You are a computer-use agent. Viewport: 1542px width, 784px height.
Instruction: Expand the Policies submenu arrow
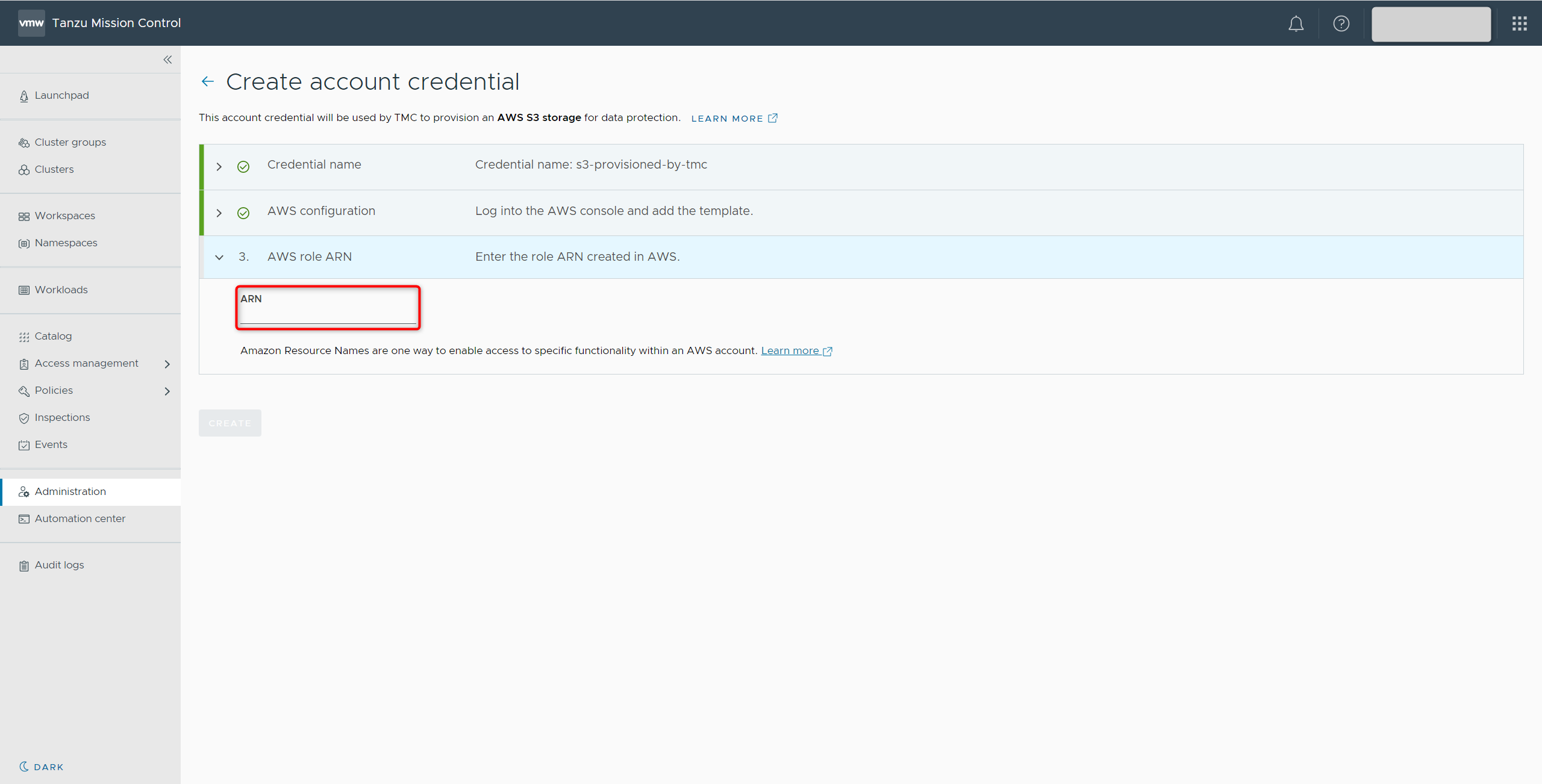pyautogui.click(x=167, y=391)
